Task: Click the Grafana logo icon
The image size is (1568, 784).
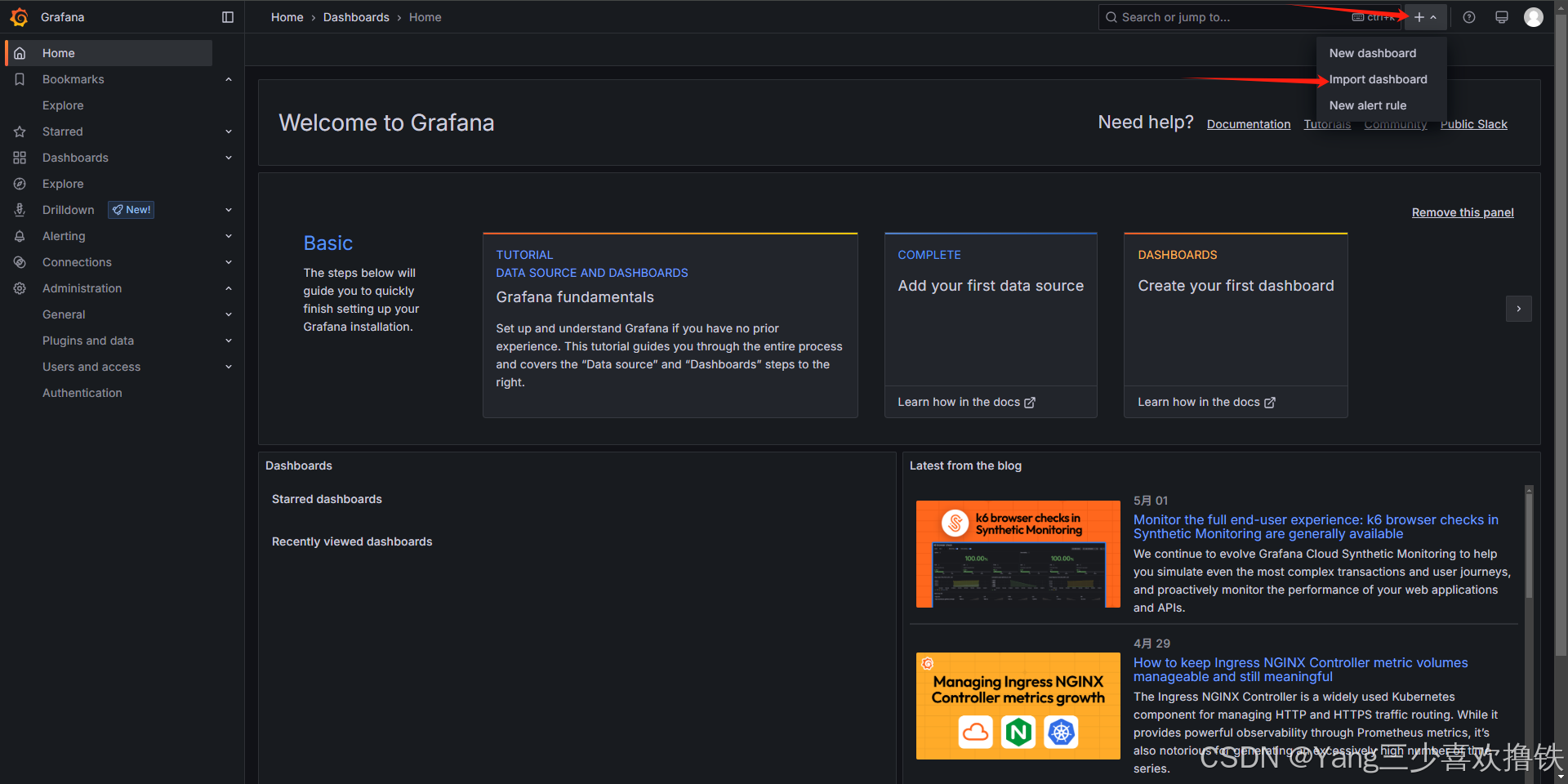Action: point(20,17)
